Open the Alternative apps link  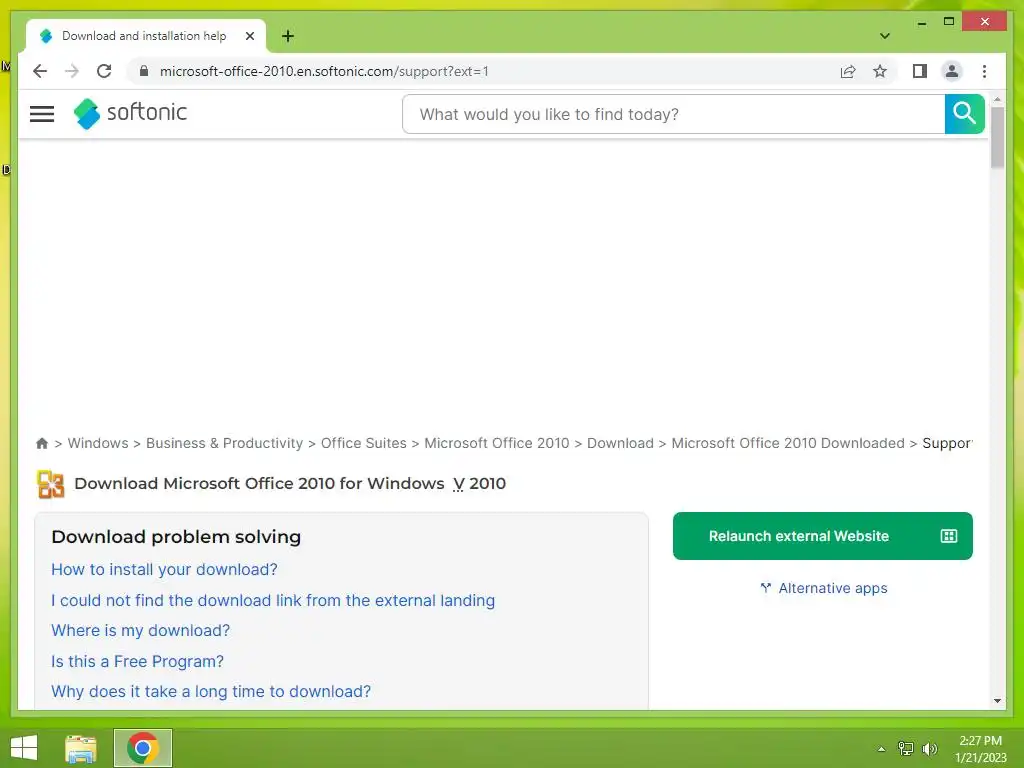pos(833,588)
